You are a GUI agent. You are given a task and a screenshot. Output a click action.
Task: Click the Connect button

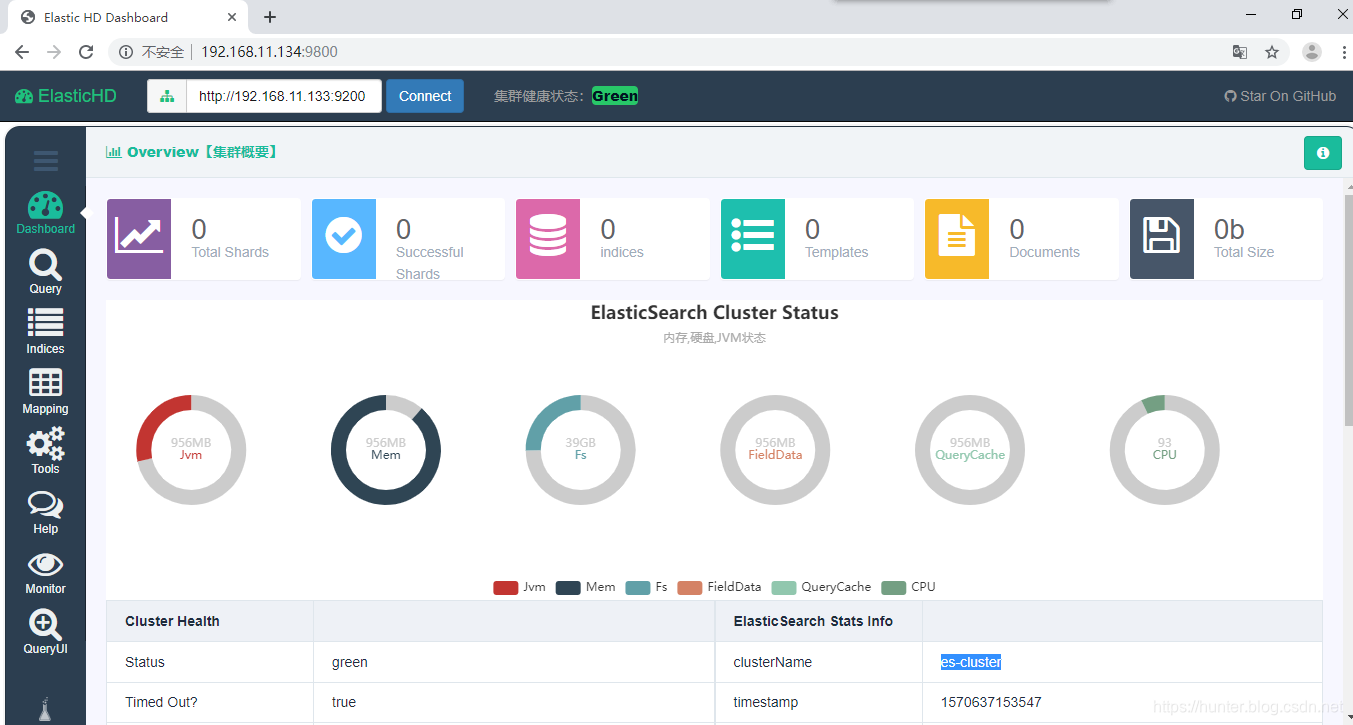(x=424, y=95)
